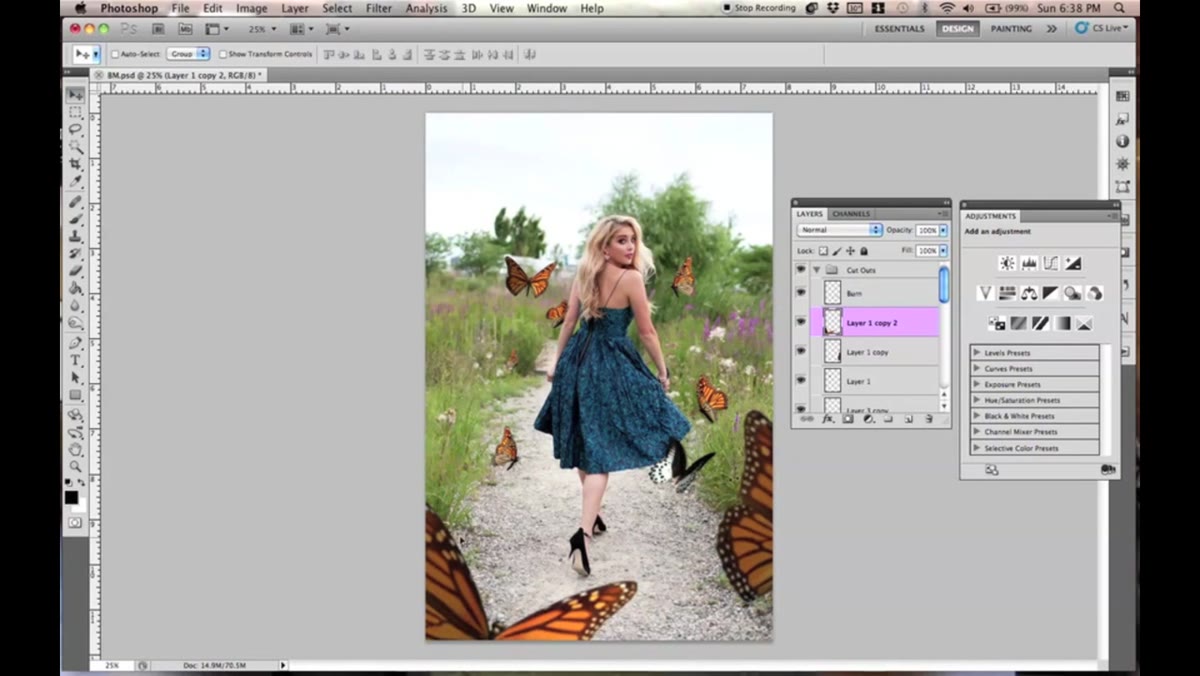
Task: Select the Clone Stamp tool
Action: point(75,236)
